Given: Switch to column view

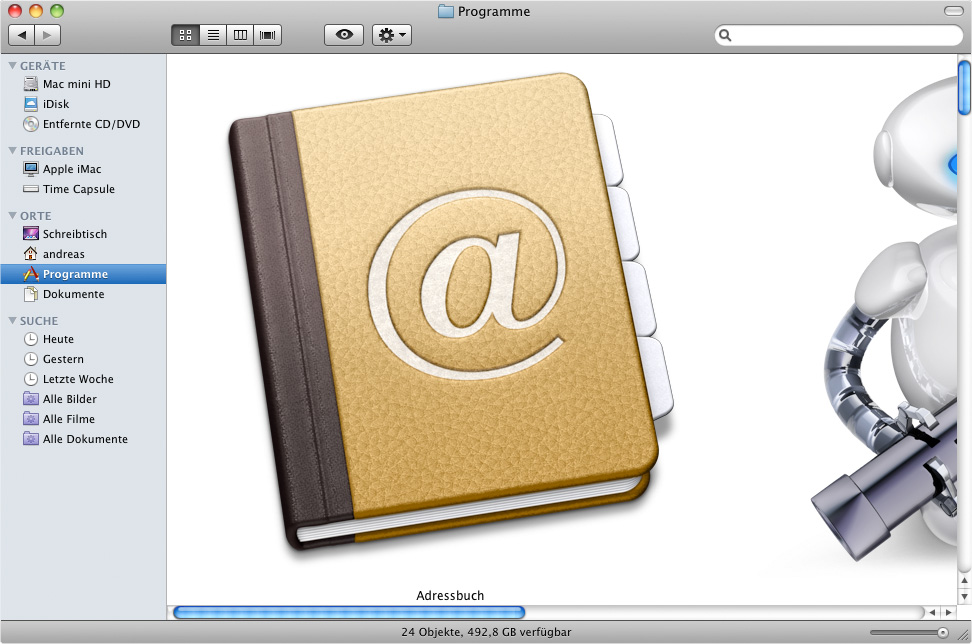Looking at the screenshot, I should [240, 35].
